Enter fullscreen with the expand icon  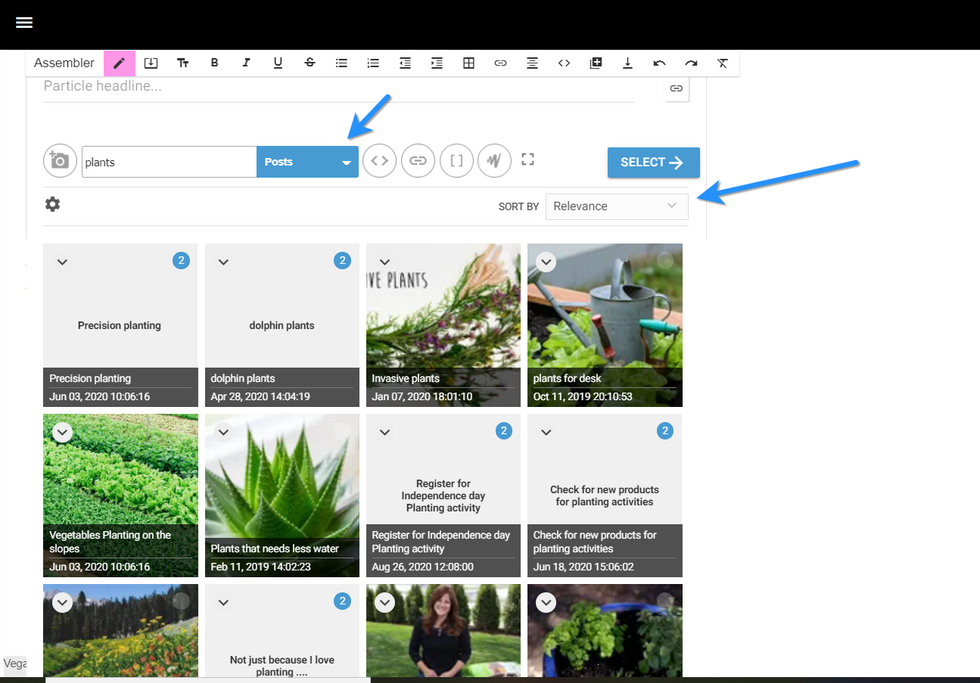pyautogui.click(x=528, y=160)
